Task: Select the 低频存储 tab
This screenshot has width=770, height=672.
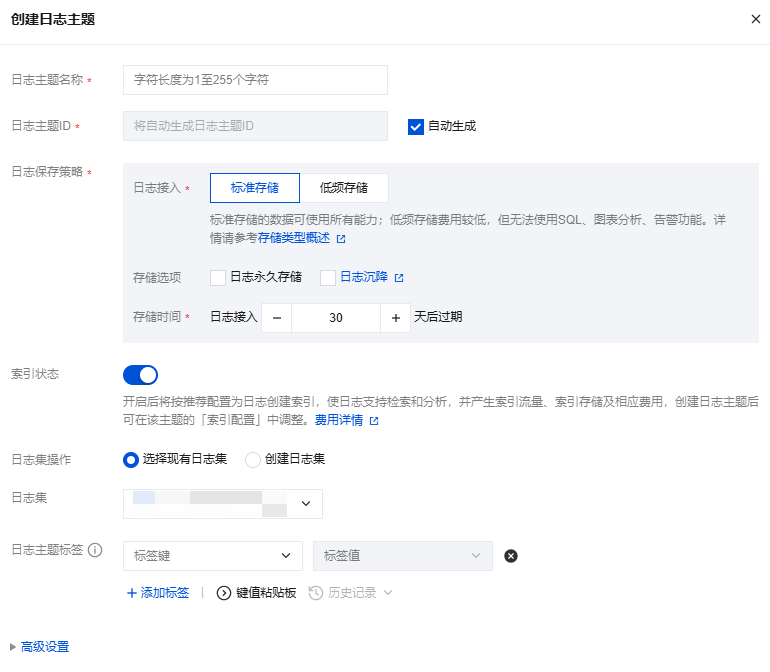Action: tap(344, 188)
